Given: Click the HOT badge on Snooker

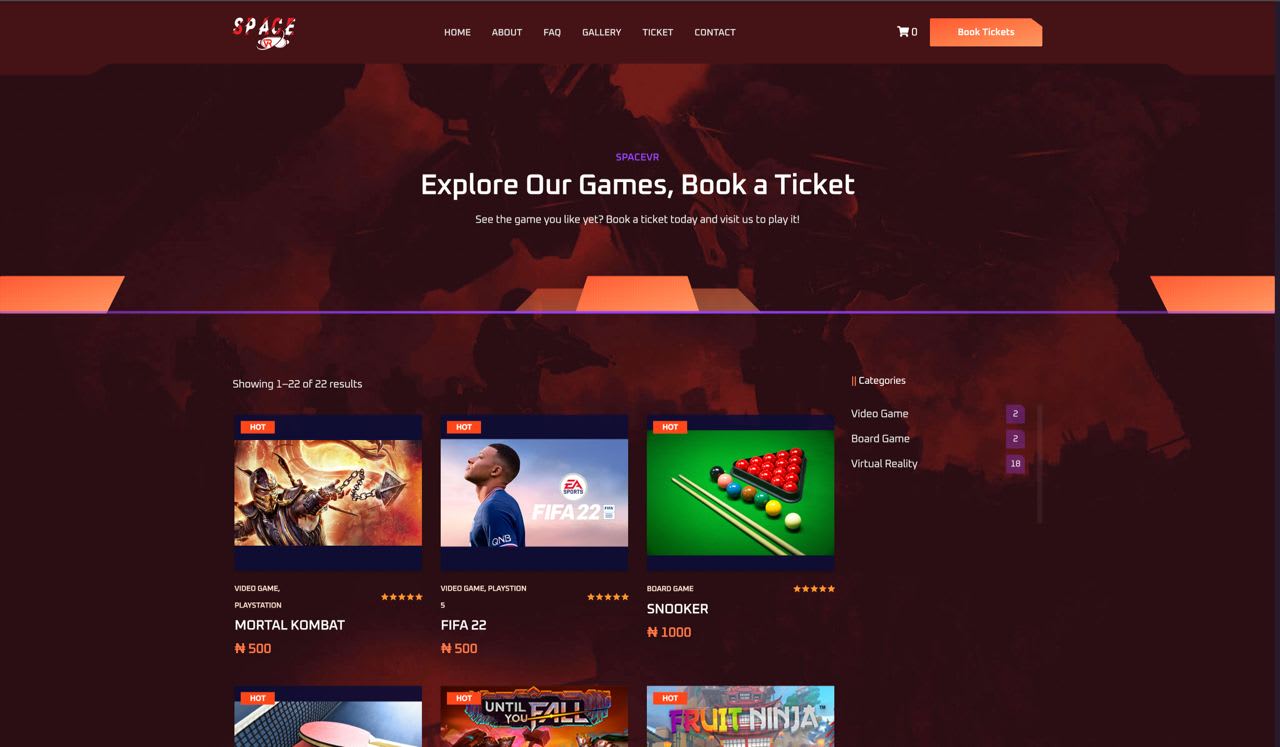Looking at the screenshot, I should coord(670,427).
